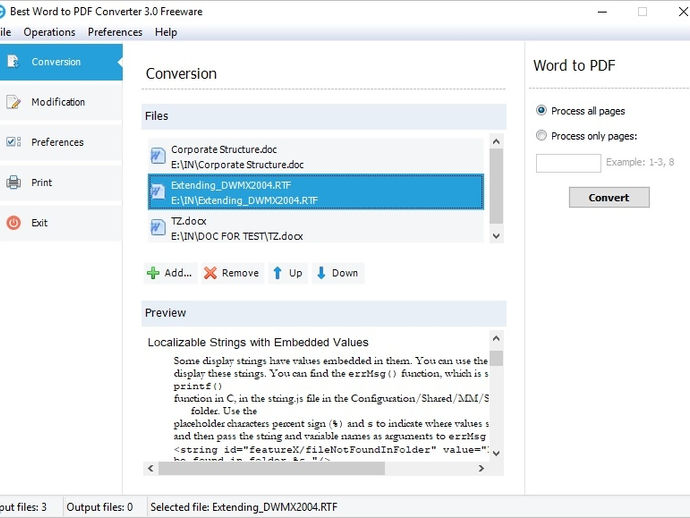Open the Conversion sidebar section
The width and height of the screenshot is (690, 518).
point(61,62)
